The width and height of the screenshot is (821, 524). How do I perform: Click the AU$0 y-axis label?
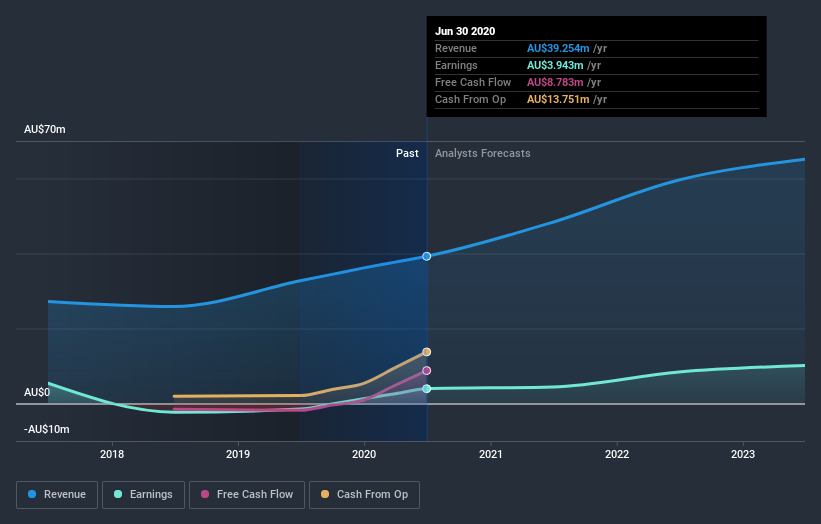[37, 392]
